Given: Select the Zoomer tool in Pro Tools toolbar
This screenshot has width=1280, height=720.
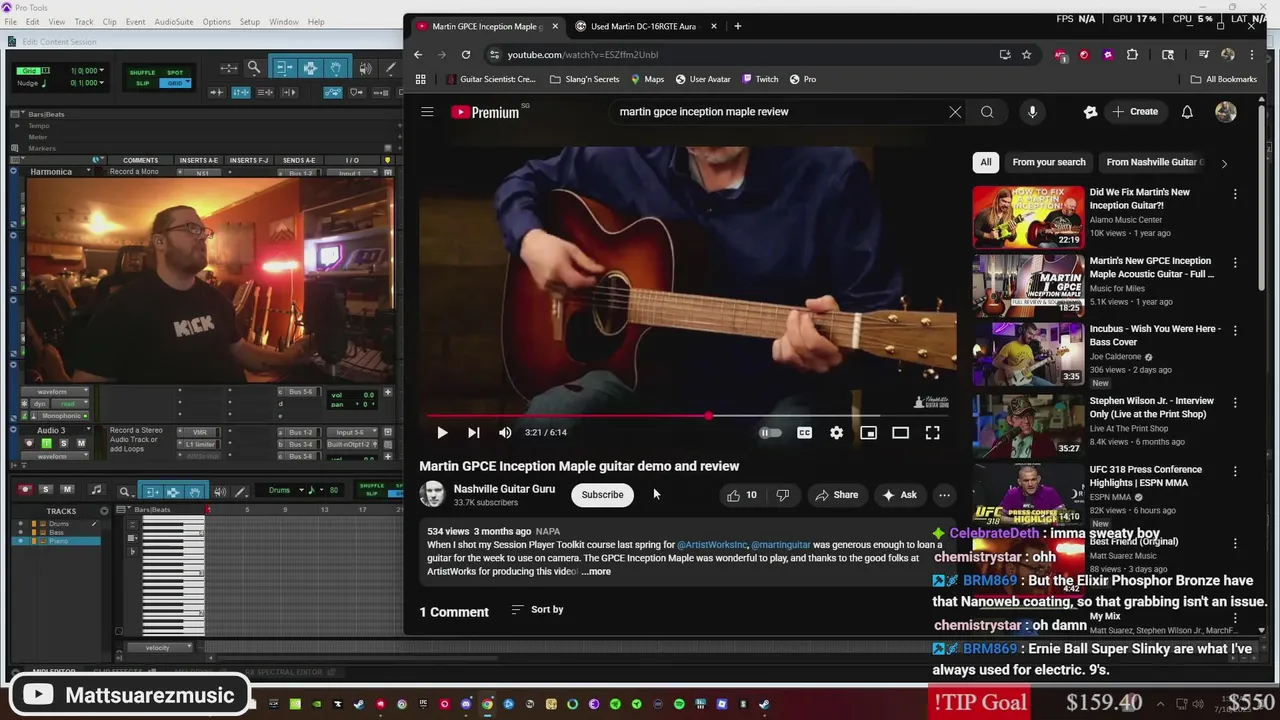Looking at the screenshot, I should coord(254,68).
